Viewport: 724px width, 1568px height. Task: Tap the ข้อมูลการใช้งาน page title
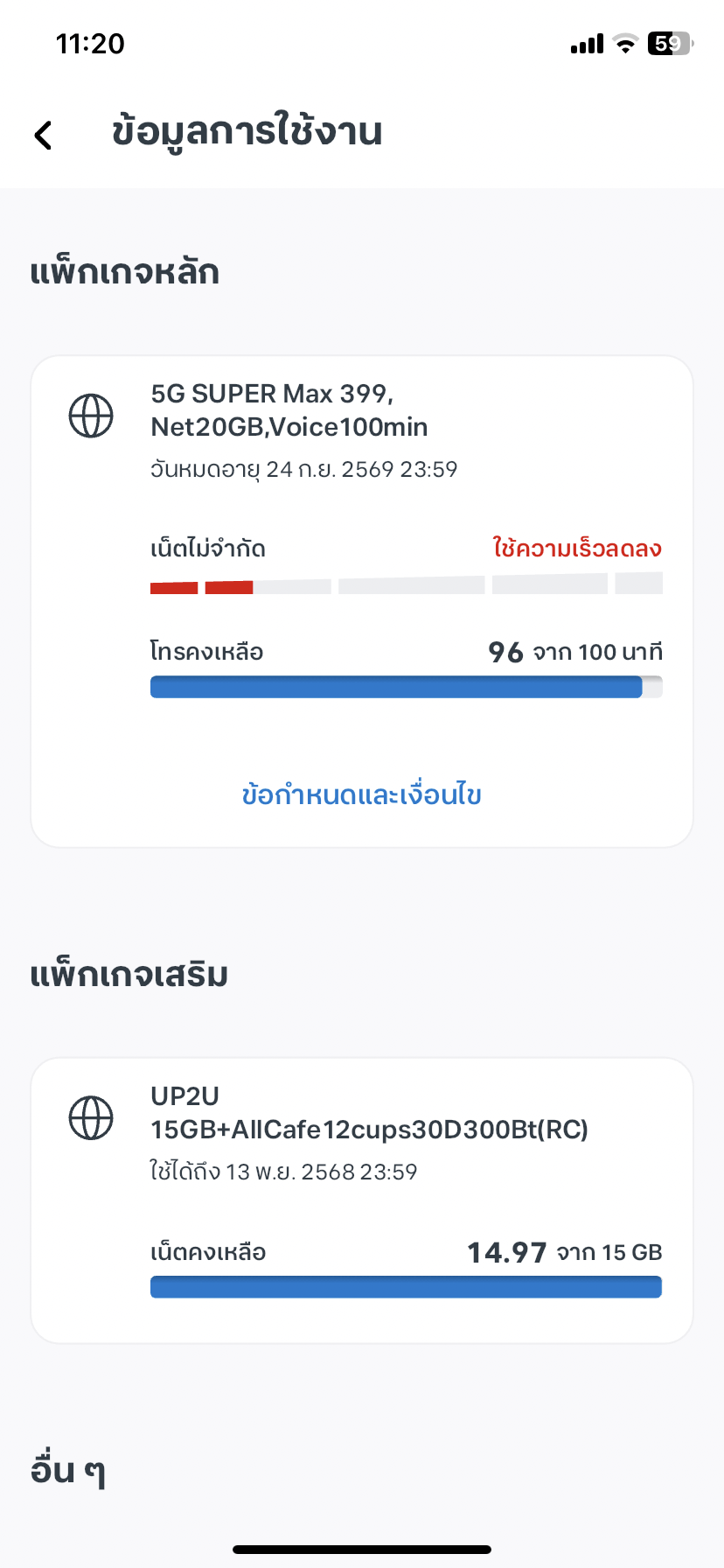point(247,132)
